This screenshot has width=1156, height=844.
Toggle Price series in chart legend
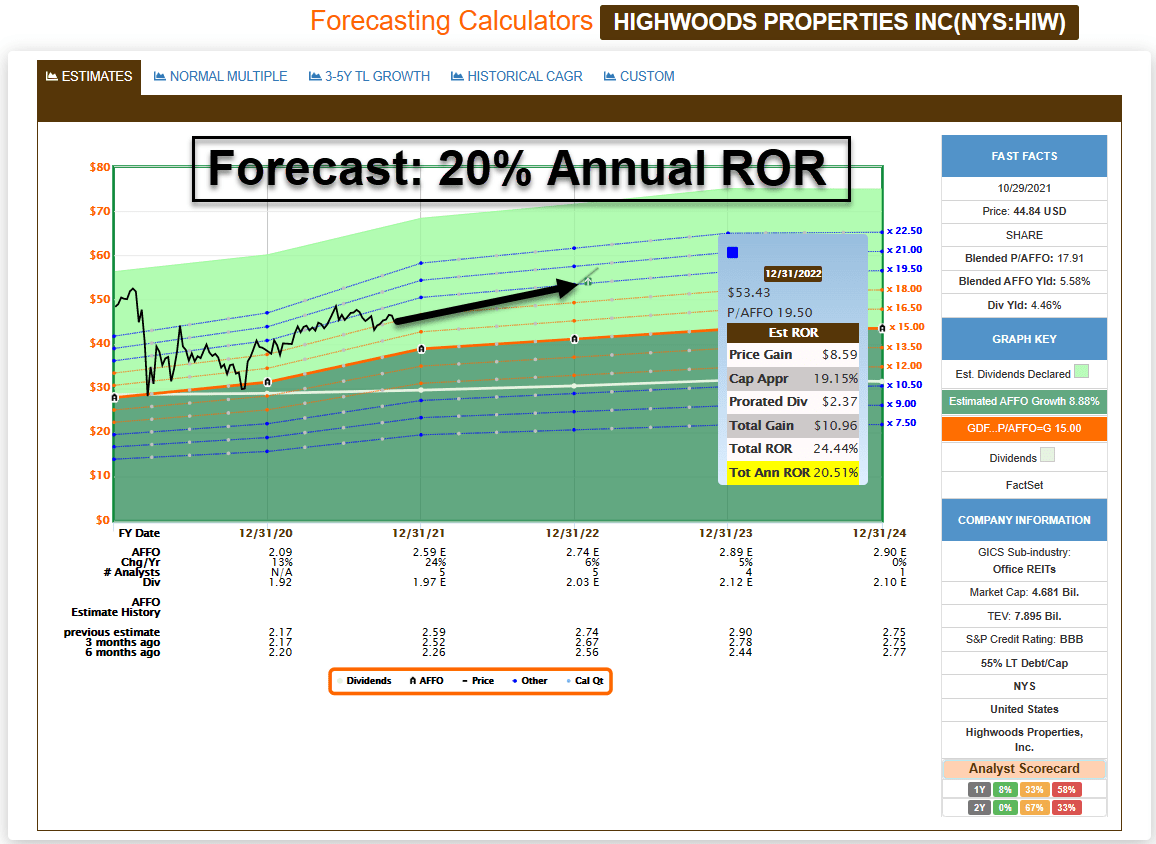coord(478,681)
